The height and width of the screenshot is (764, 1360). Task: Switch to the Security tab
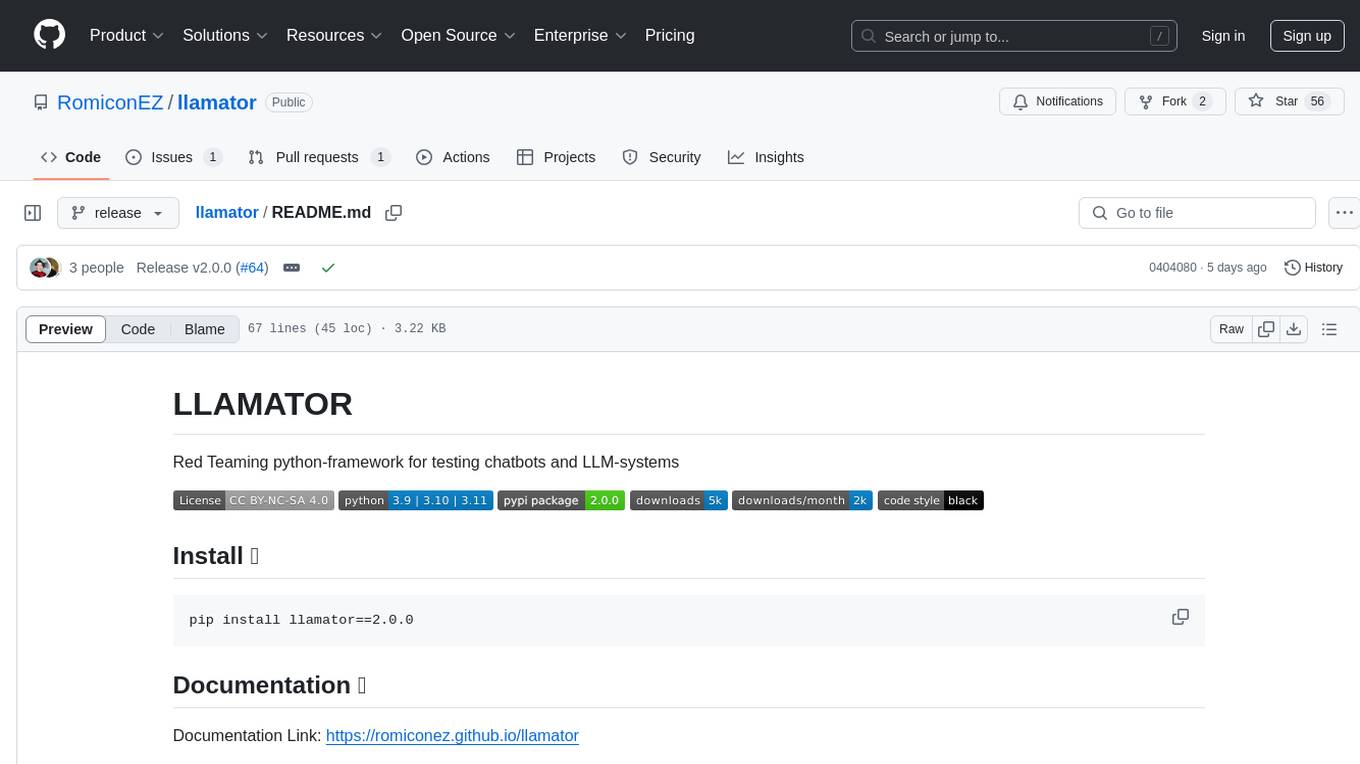662,157
